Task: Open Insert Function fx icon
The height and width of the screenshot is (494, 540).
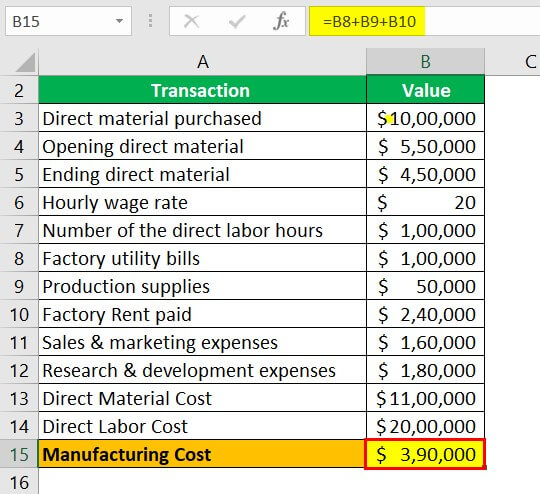Action: (x=281, y=21)
